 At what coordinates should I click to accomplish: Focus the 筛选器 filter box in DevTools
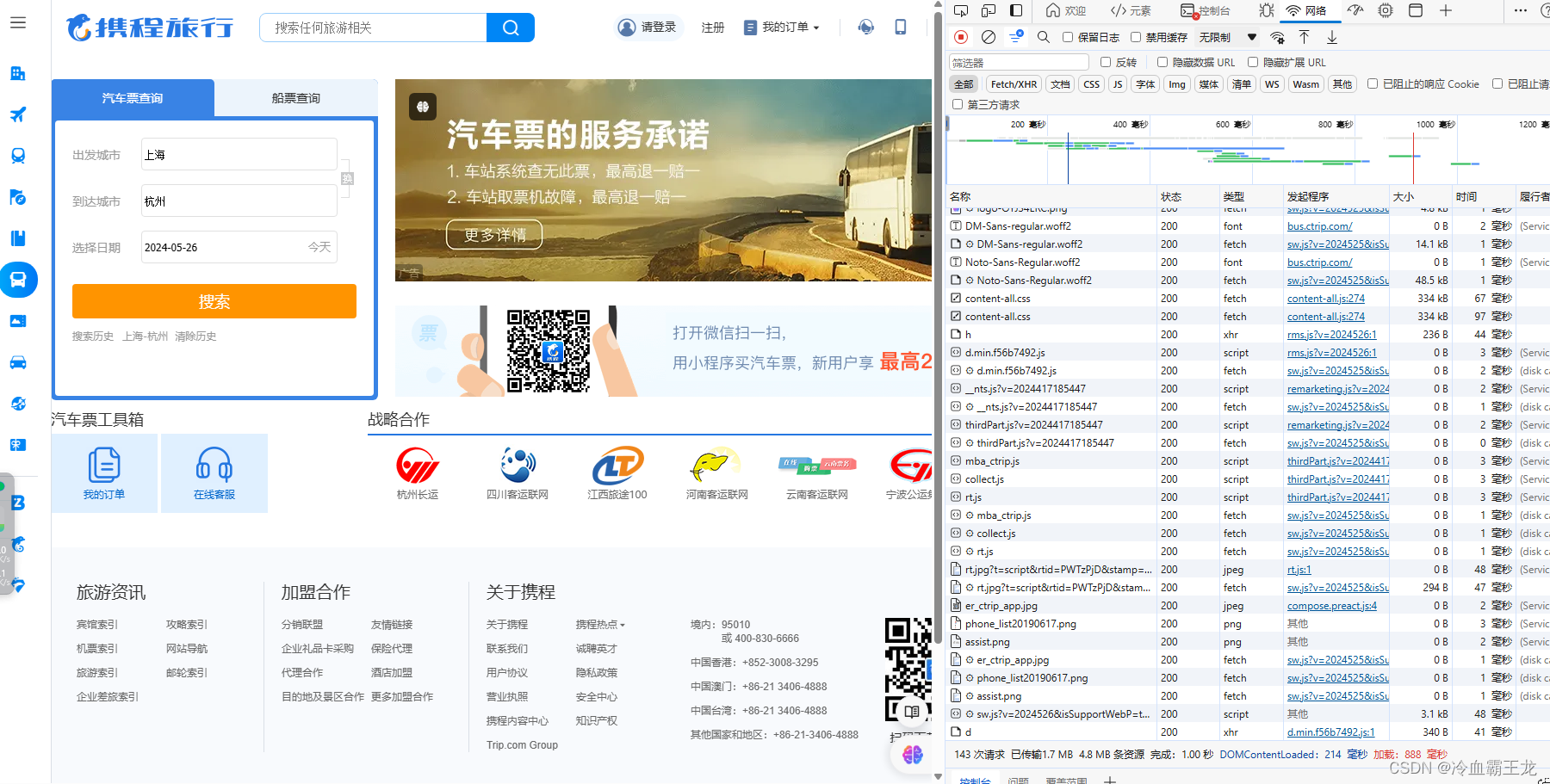[1020, 62]
